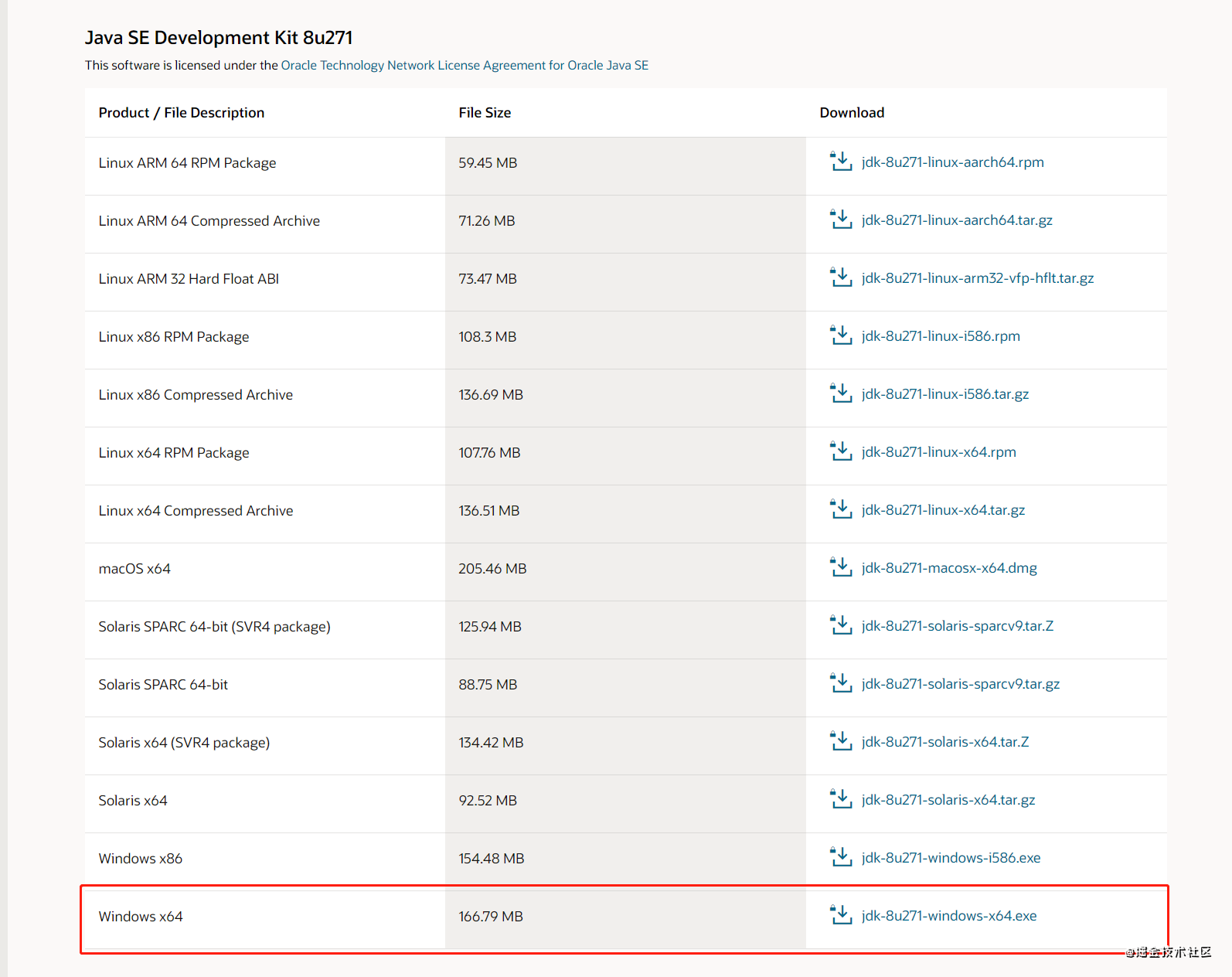
Task: Click the download icon beside jdk-8u271-linux-i586.tar.gz
Action: click(841, 393)
